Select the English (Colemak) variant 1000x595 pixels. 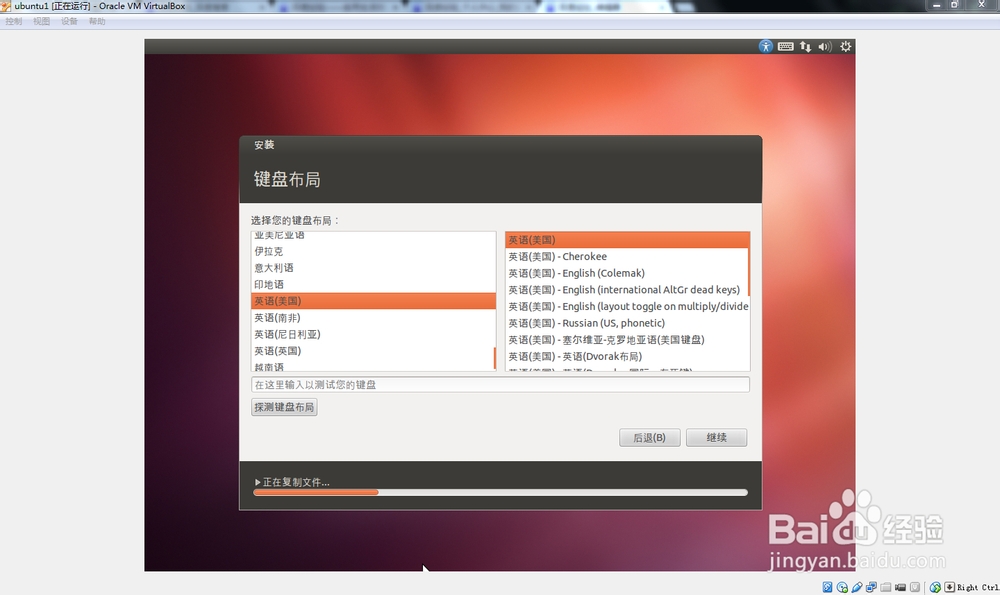click(626, 273)
